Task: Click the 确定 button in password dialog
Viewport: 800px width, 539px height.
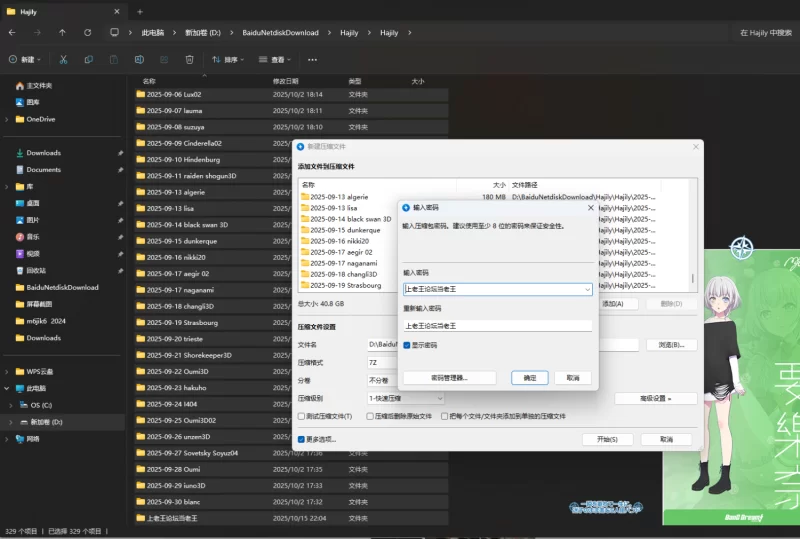Action: (529, 378)
